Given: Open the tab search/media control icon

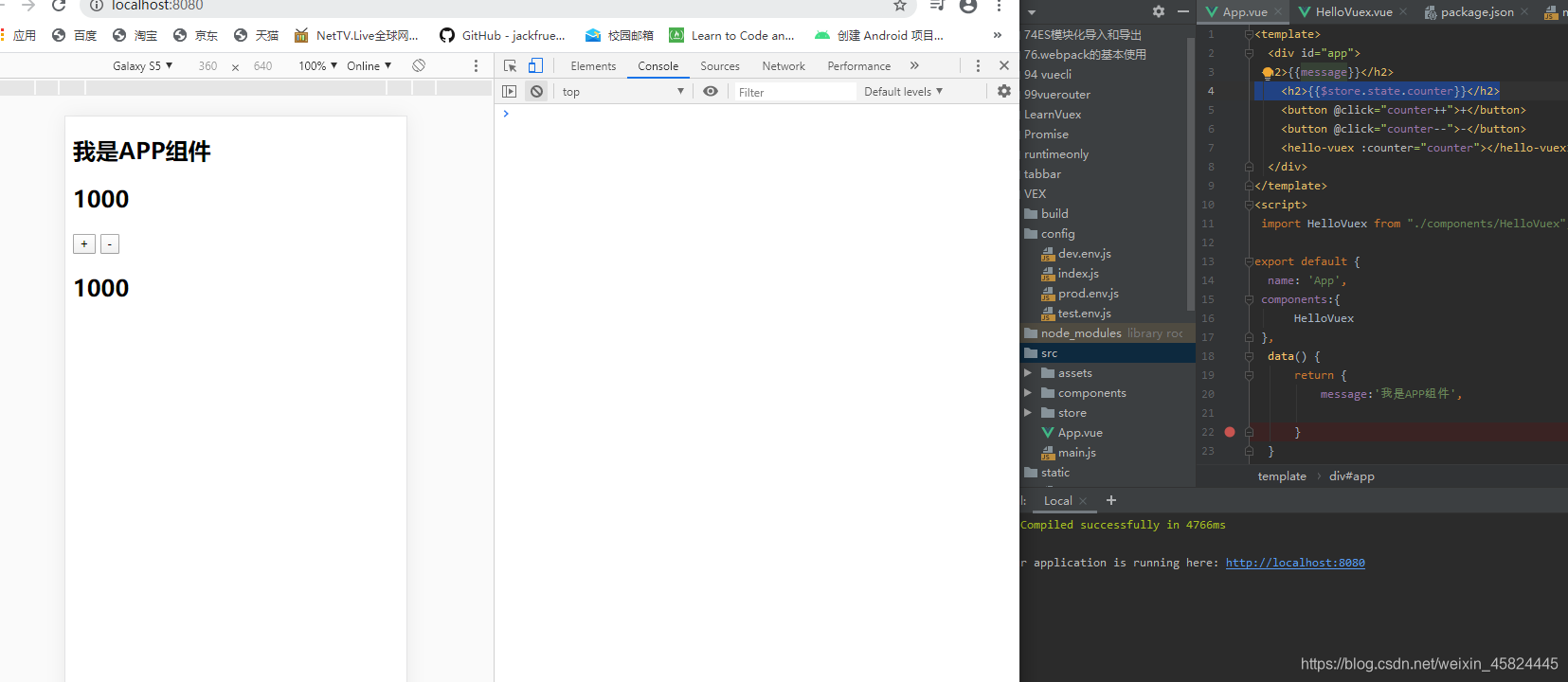Looking at the screenshot, I should [937, 6].
